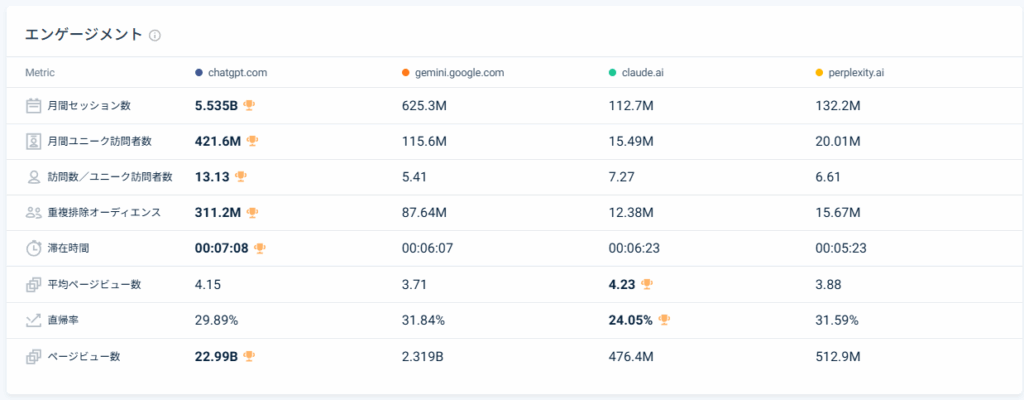Open the claude.ai column header
Image resolution: width=1024 pixels, height=400 pixels.
pos(641,73)
